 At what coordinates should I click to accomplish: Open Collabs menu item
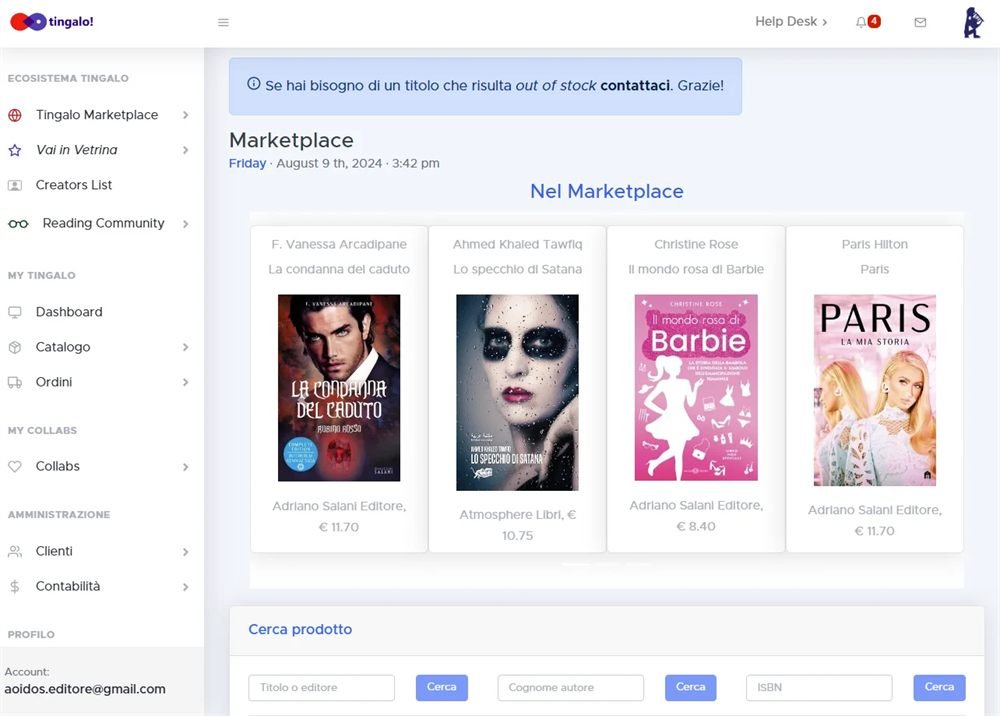pos(57,466)
